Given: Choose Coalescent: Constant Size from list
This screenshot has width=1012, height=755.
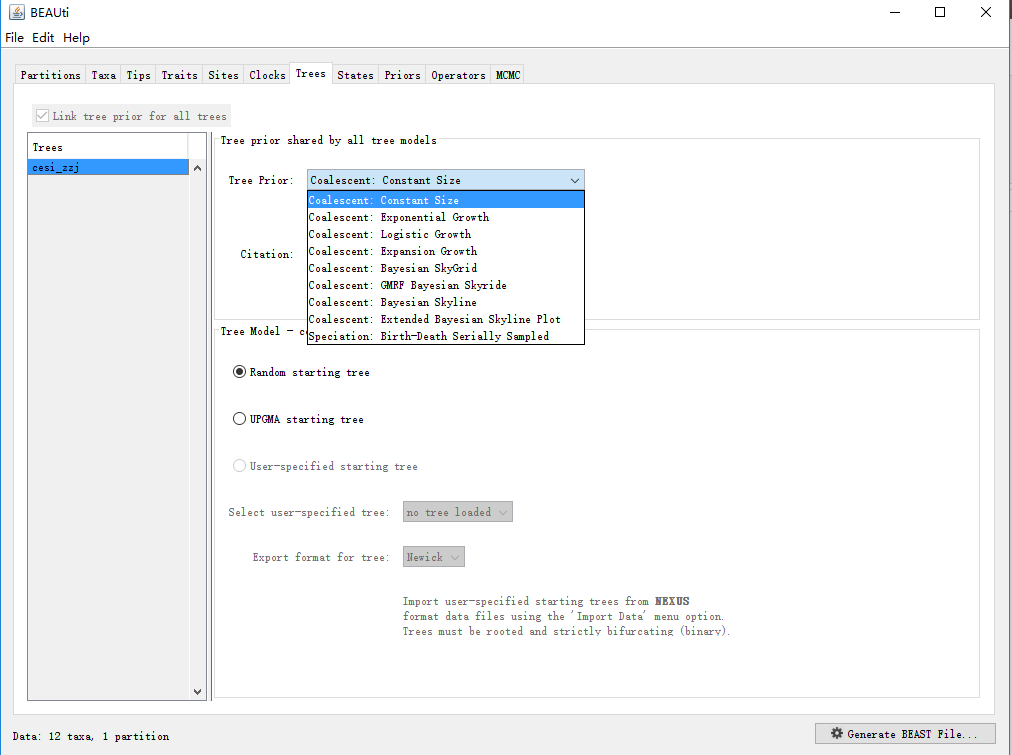Looking at the screenshot, I should point(445,200).
